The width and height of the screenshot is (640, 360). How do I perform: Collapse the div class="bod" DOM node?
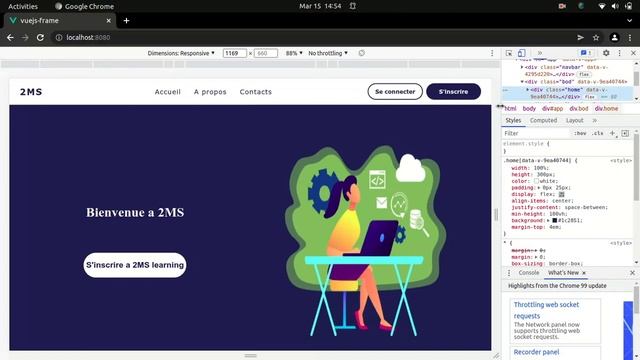pos(522,82)
